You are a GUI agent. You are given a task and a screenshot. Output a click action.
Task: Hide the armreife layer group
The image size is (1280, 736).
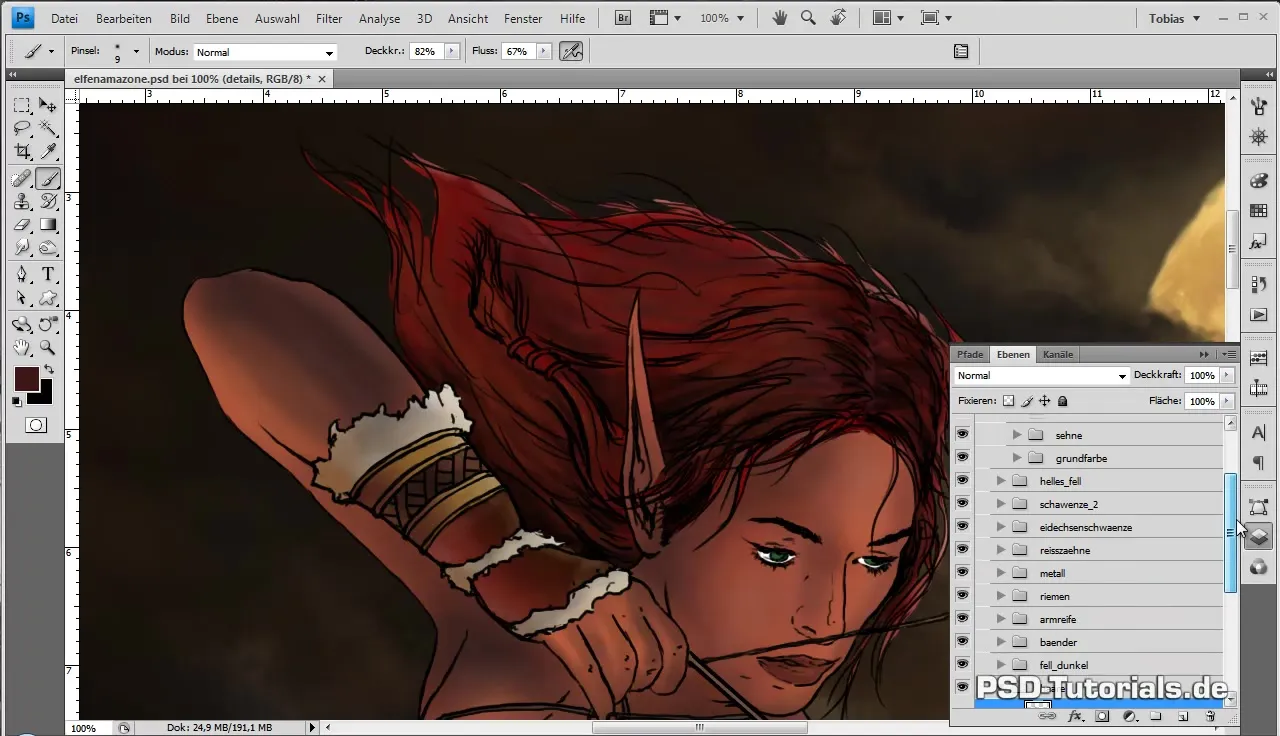tap(963, 619)
